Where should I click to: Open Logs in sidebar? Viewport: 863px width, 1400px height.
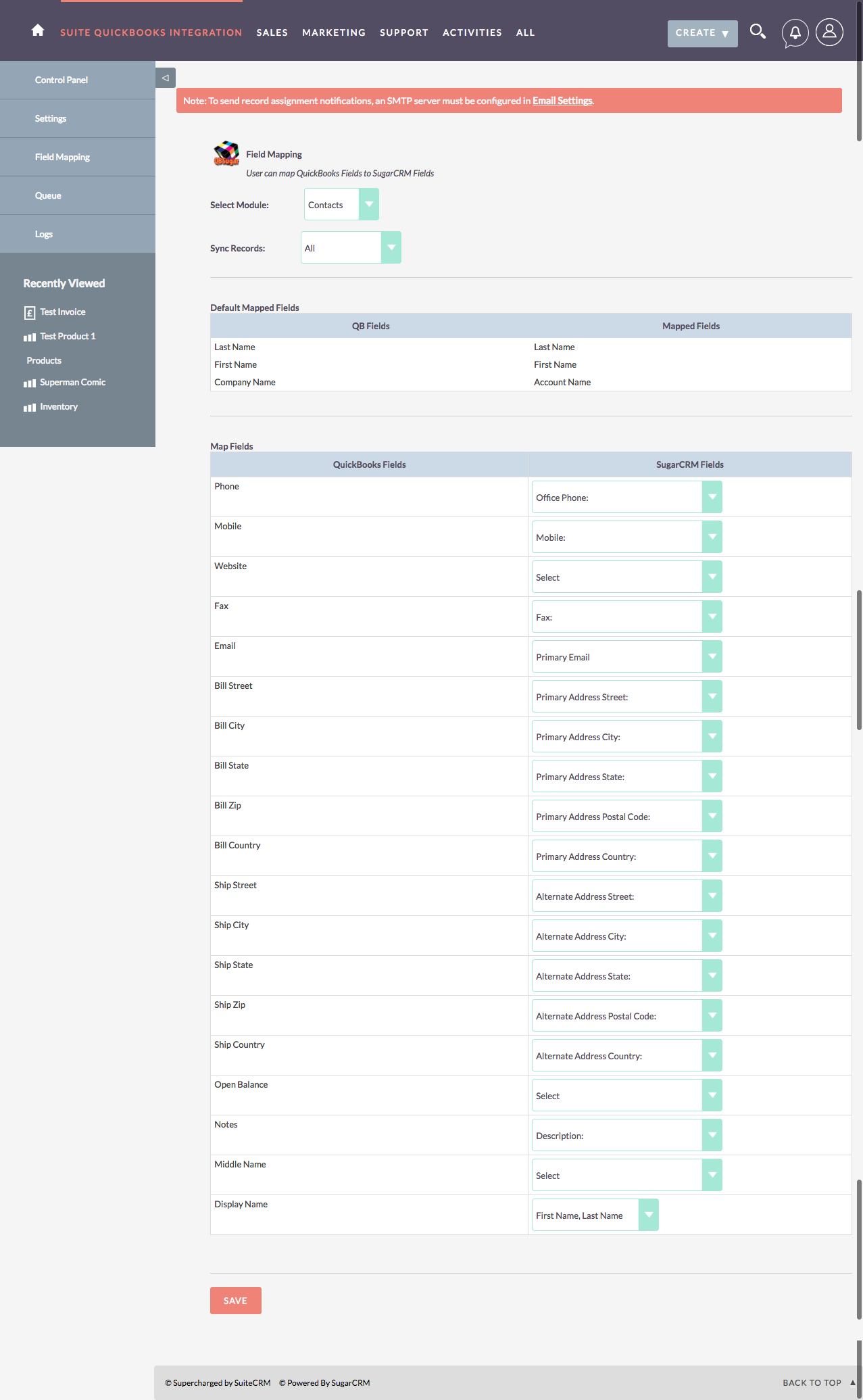[78, 234]
